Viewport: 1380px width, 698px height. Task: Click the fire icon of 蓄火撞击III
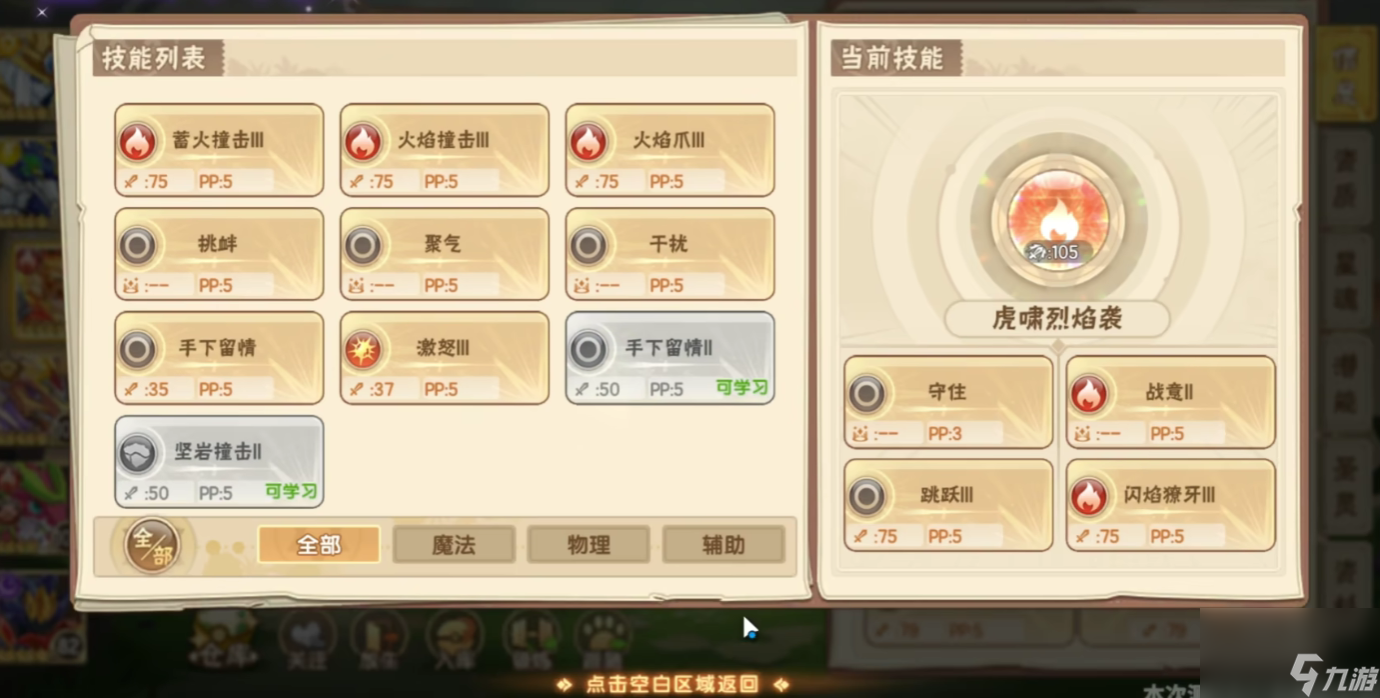pyautogui.click(x=137, y=142)
